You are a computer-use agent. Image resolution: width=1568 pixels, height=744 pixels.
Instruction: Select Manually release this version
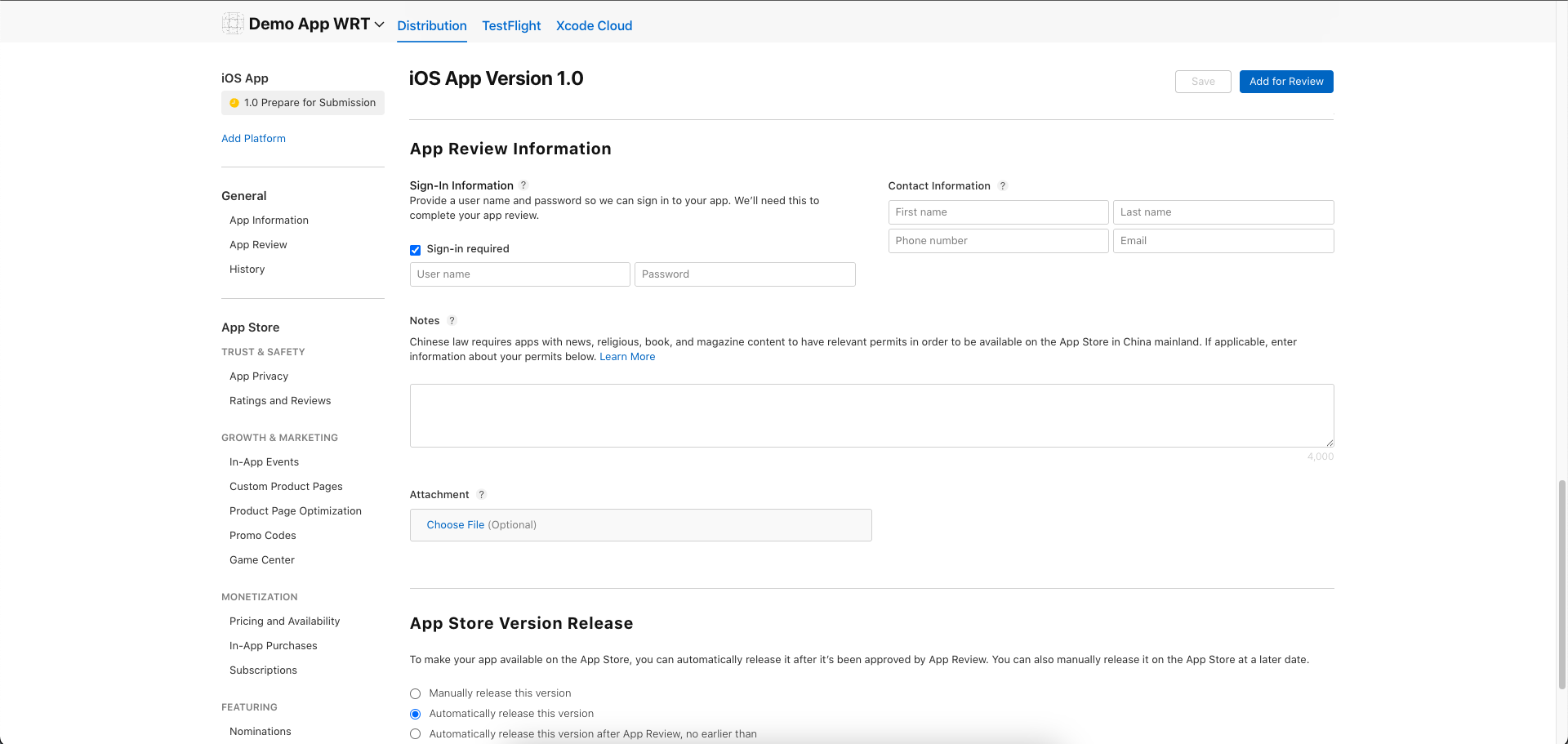[x=415, y=693]
